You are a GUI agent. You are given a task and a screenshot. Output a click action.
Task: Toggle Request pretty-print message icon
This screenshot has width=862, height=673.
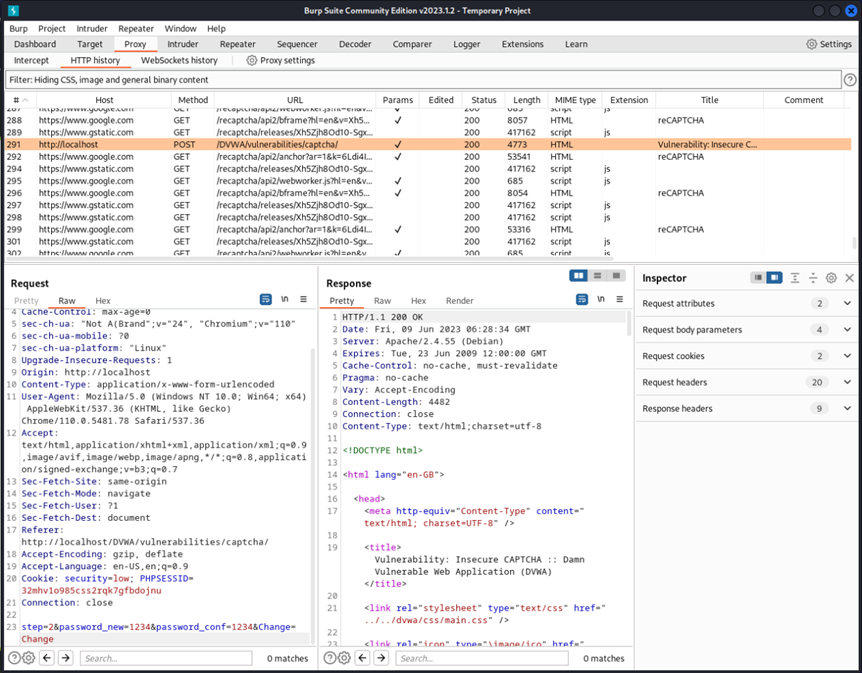[x=266, y=299]
